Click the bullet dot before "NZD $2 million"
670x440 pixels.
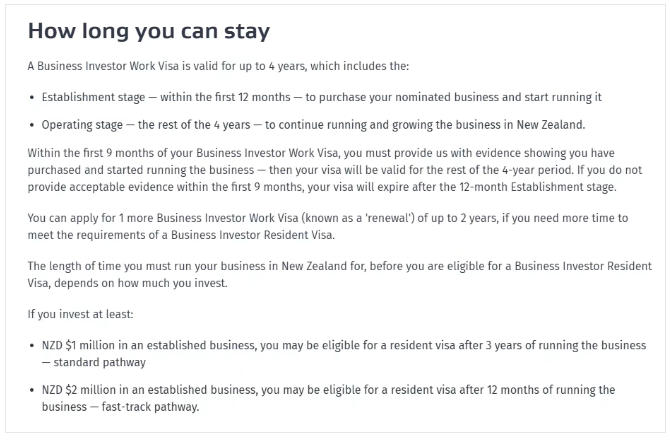33,390
